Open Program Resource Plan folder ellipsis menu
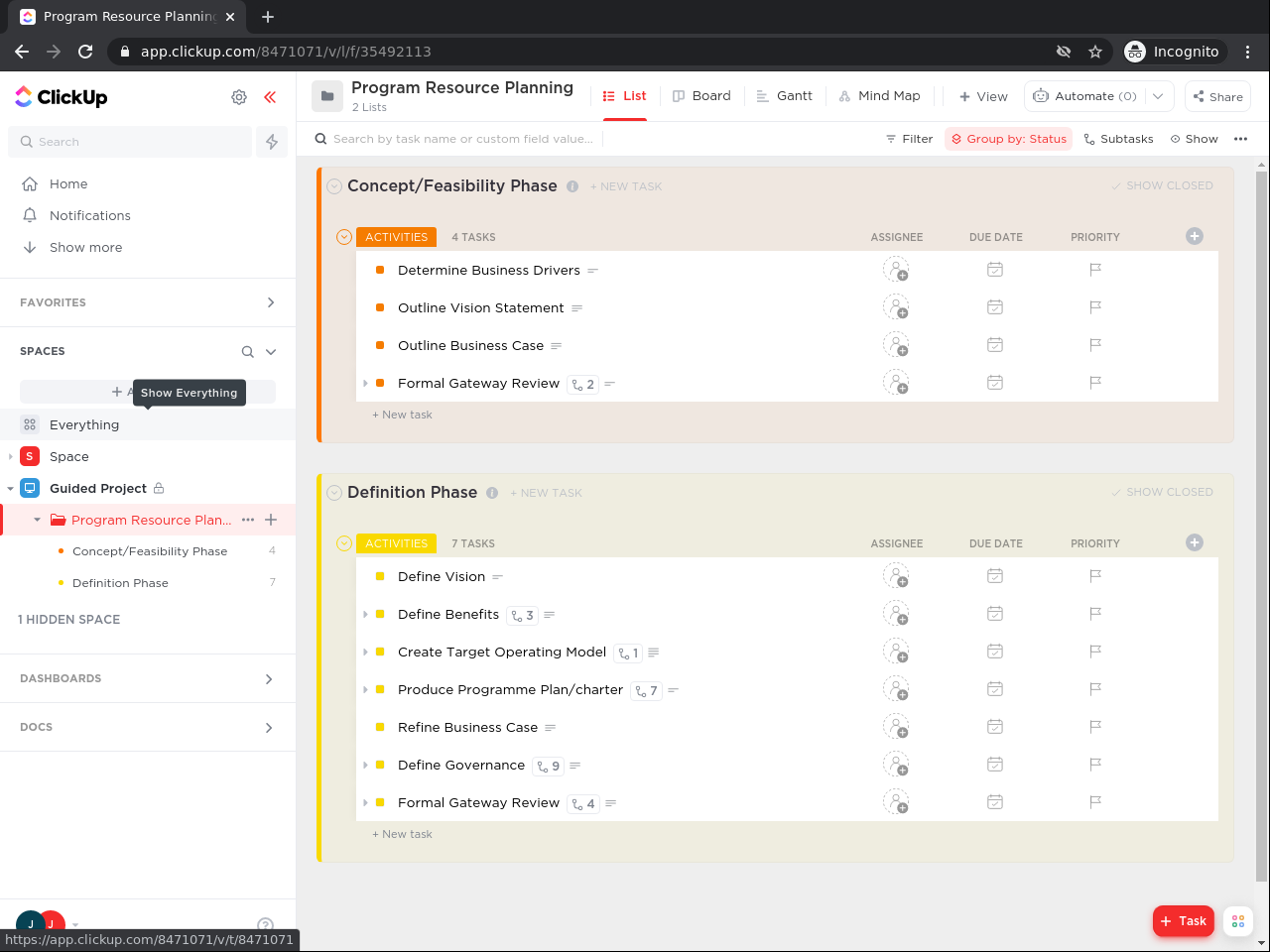The image size is (1270, 952). 248,520
